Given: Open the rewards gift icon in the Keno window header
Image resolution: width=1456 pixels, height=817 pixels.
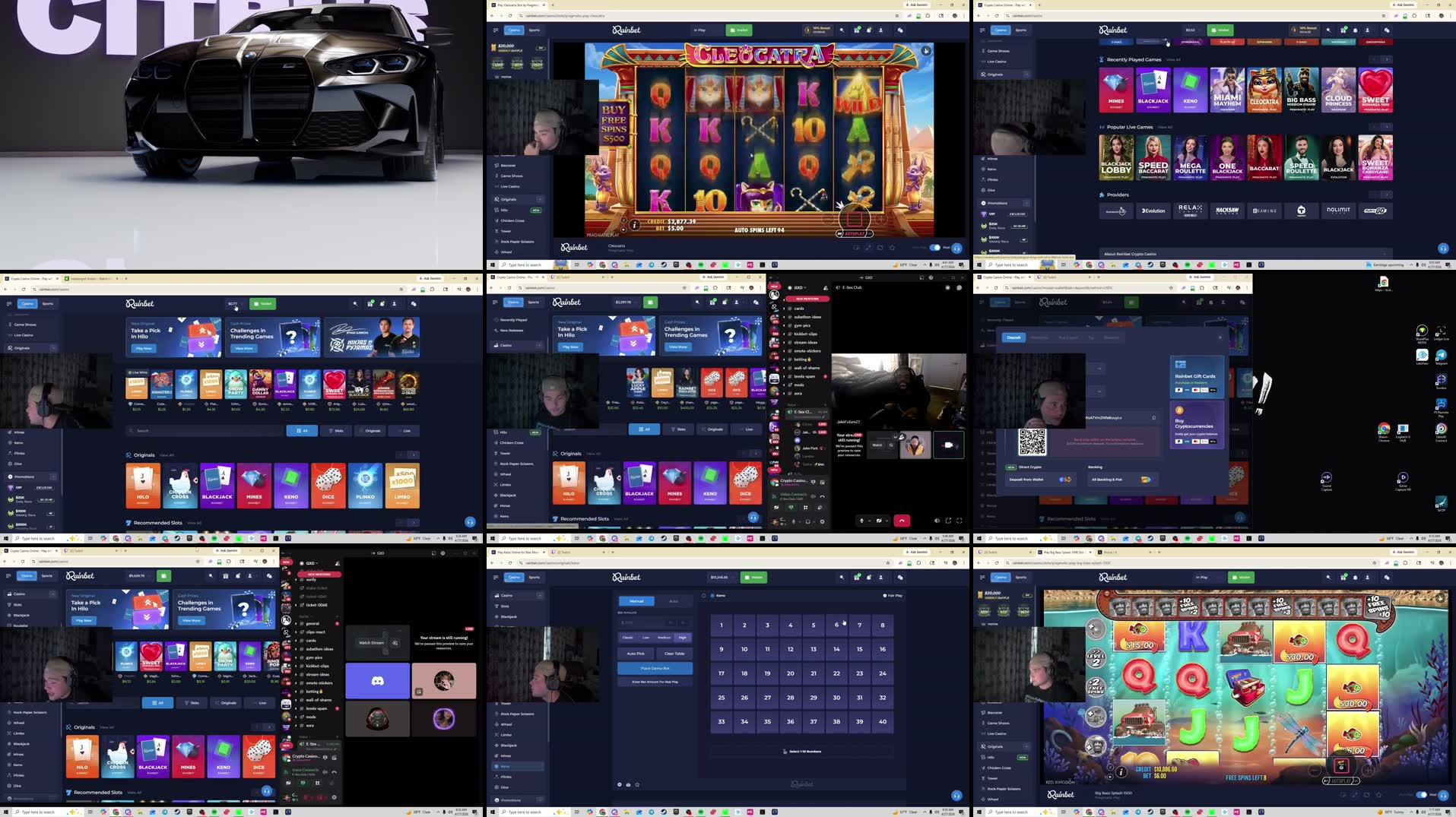Looking at the screenshot, I should pyautogui.click(x=857, y=577).
